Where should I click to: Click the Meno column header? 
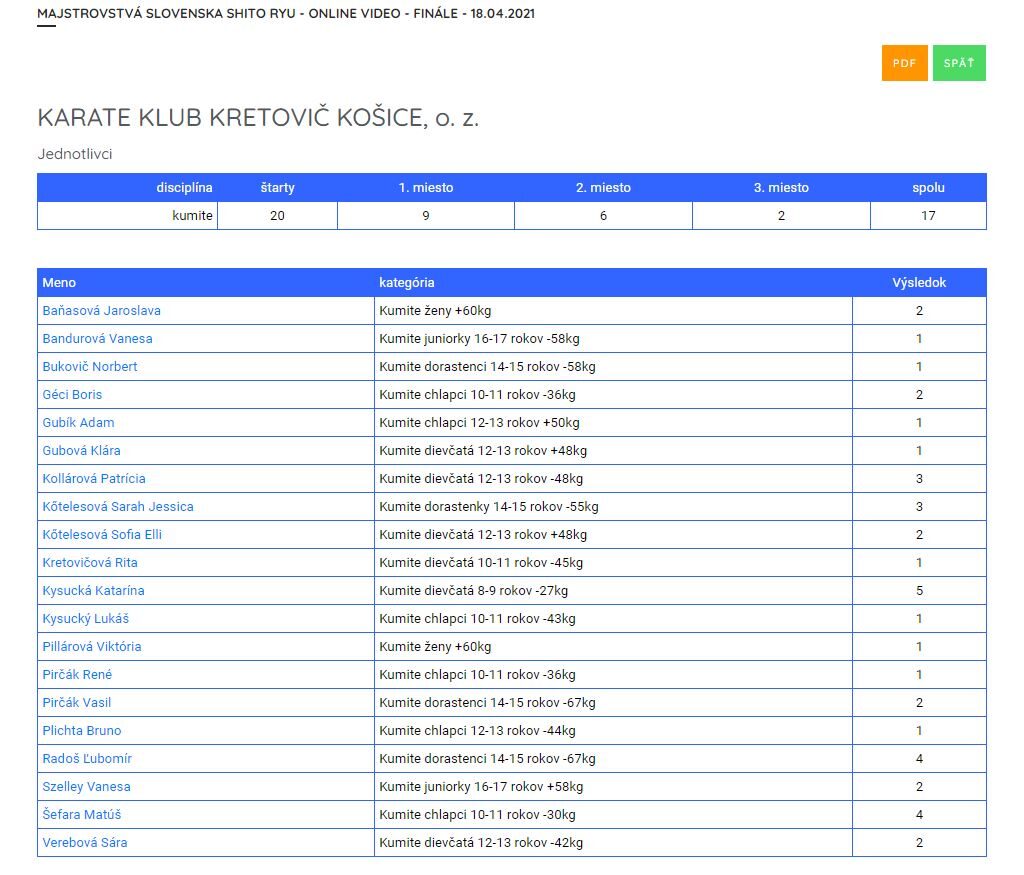(x=205, y=283)
